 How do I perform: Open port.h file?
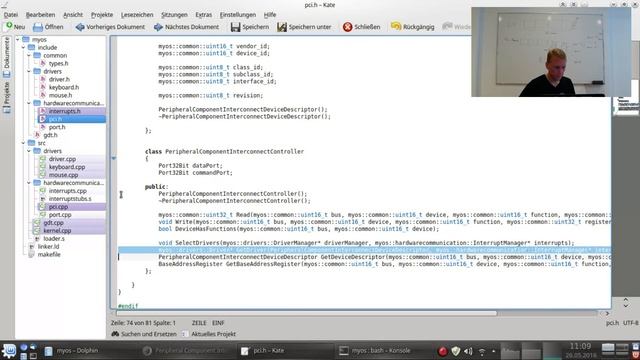(57, 127)
